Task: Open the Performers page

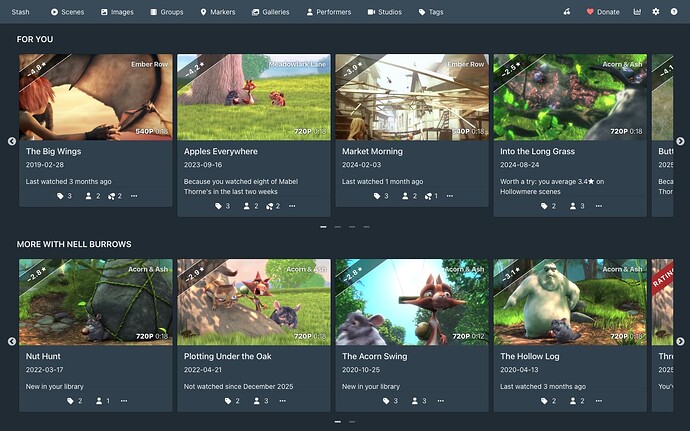Action: [x=329, y=12]
